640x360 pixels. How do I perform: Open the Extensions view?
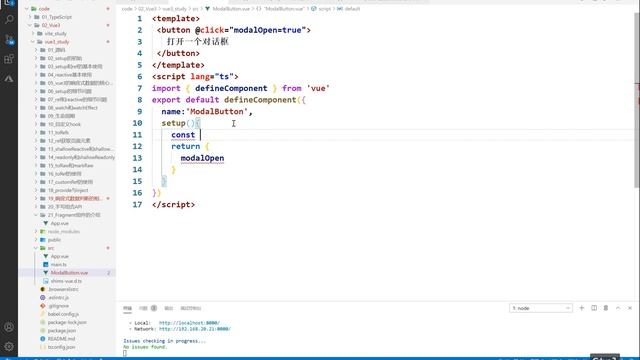(9, 59)
